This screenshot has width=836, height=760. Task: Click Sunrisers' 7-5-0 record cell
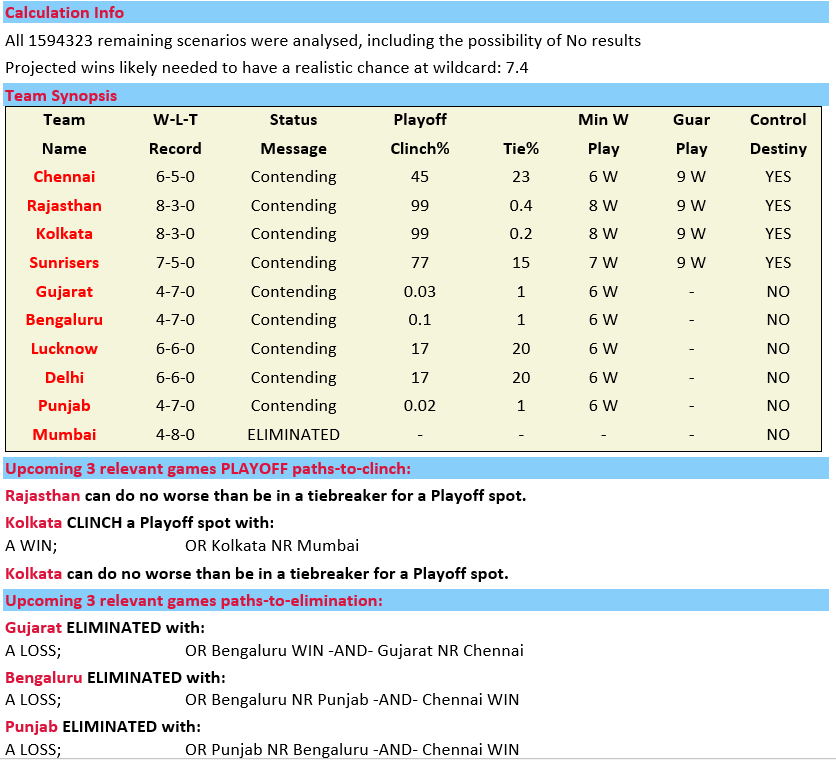coord(175,262)
